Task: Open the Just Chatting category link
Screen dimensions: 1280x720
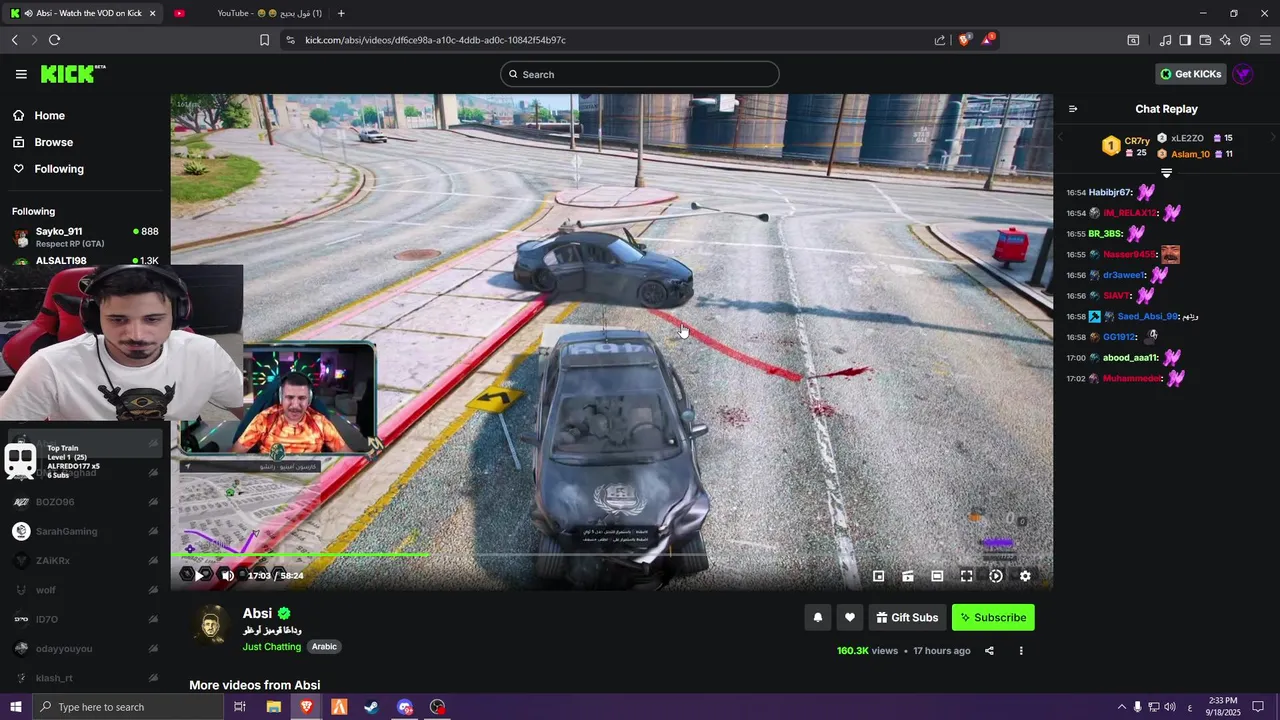Action: click(x=272, y=647)
